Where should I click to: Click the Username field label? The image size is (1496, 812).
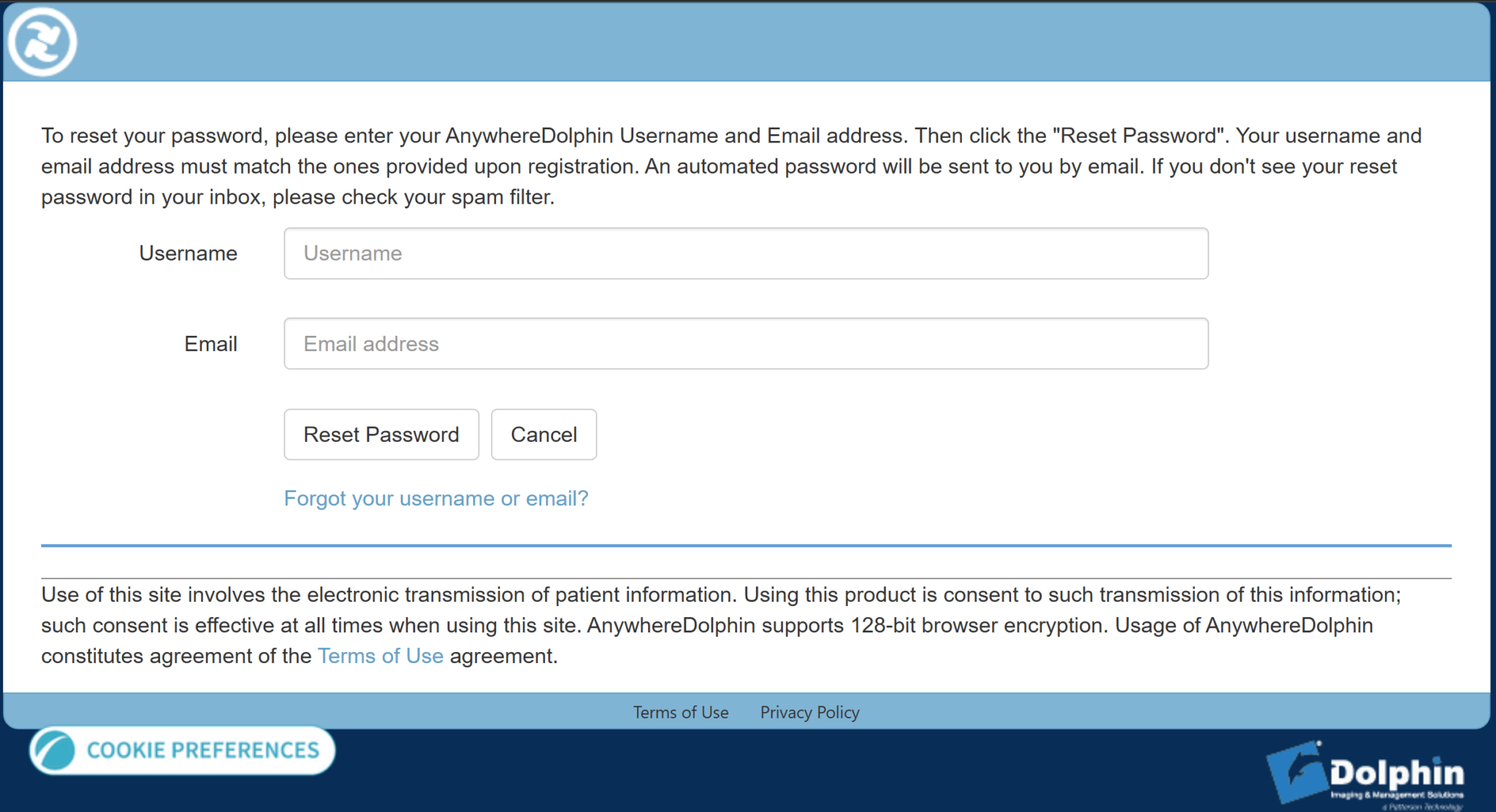tap(188, 253)
